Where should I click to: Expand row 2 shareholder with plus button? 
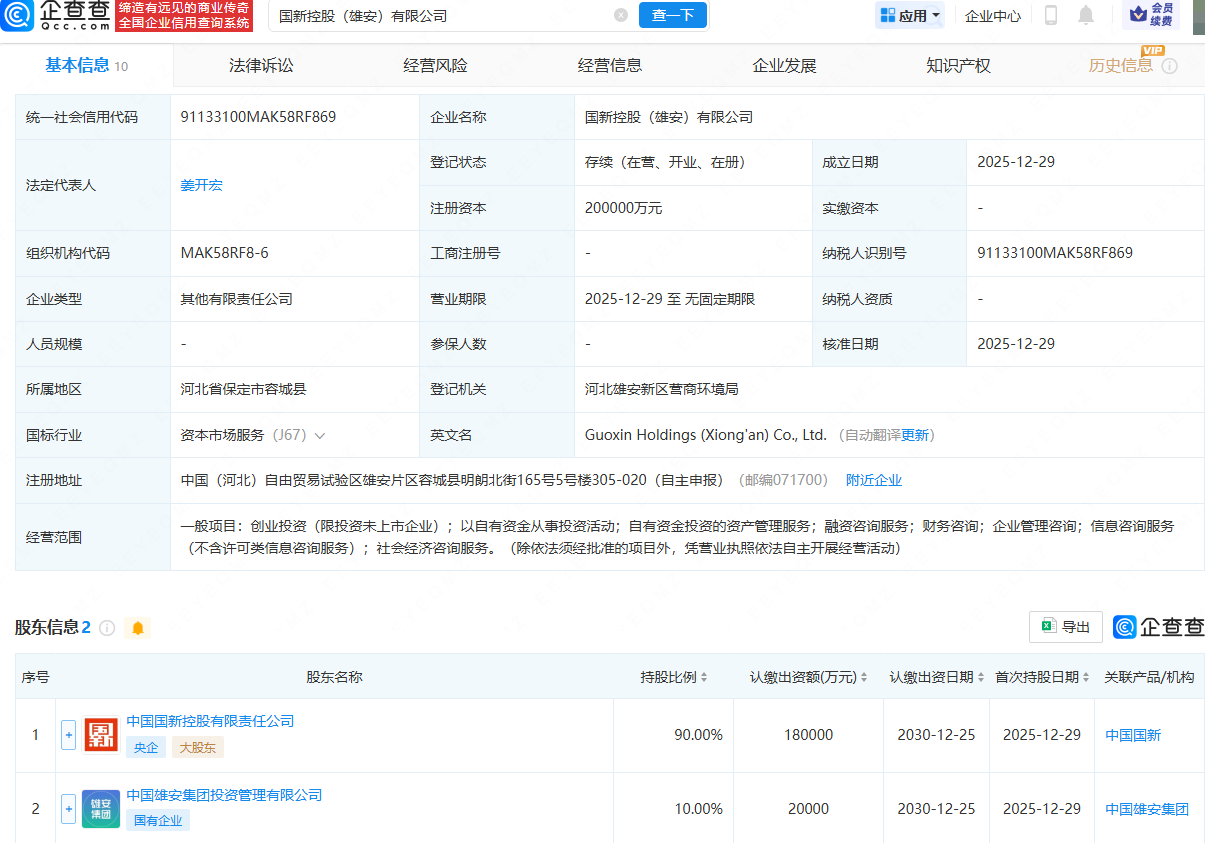pos(68,808)
